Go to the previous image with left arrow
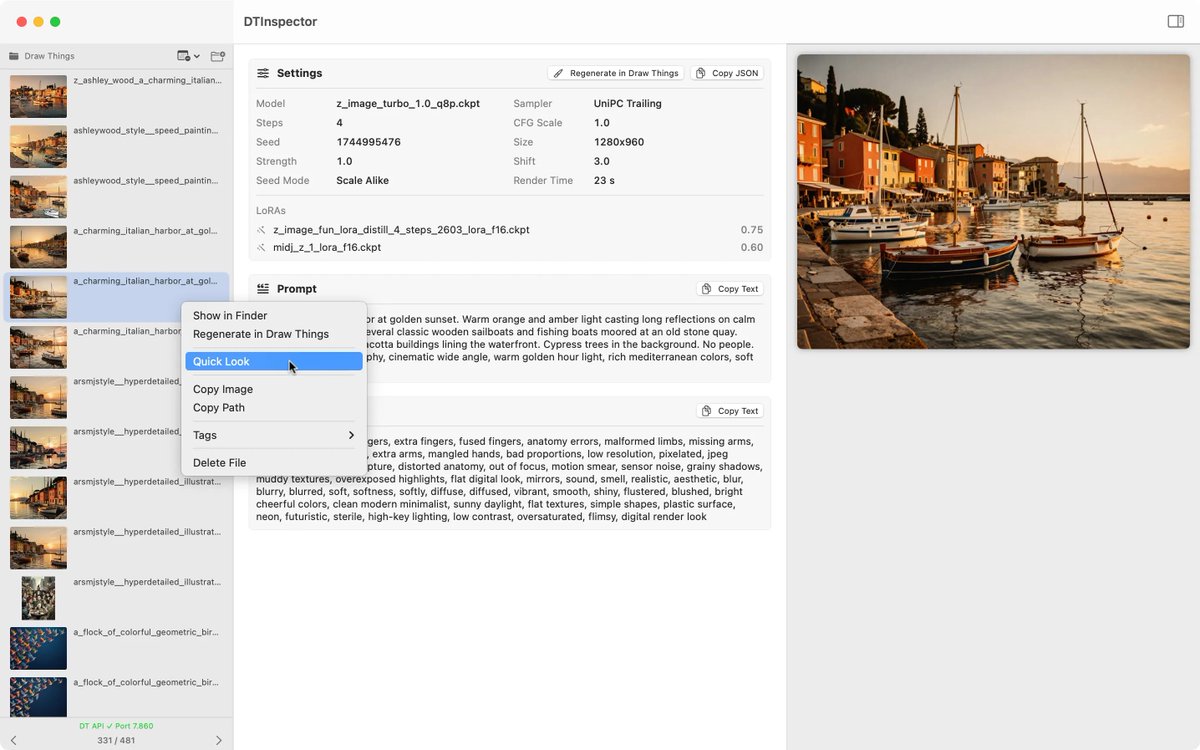 click(x=13, y=740)
